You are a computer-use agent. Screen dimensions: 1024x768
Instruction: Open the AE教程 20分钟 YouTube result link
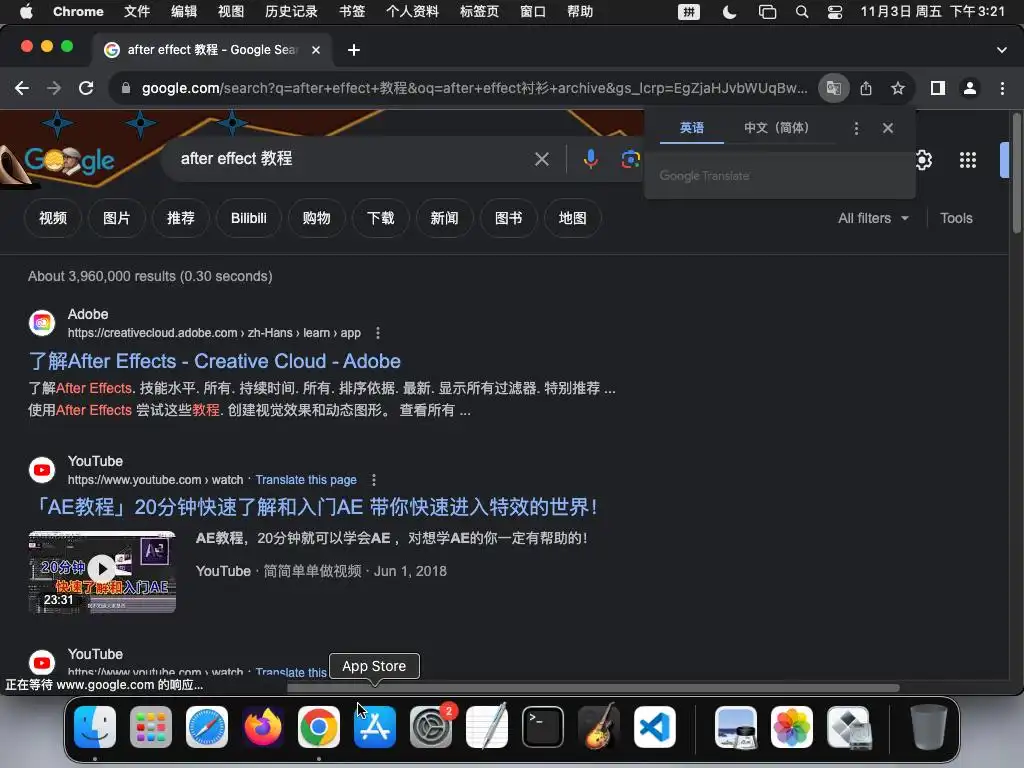[x=314, y=507]
